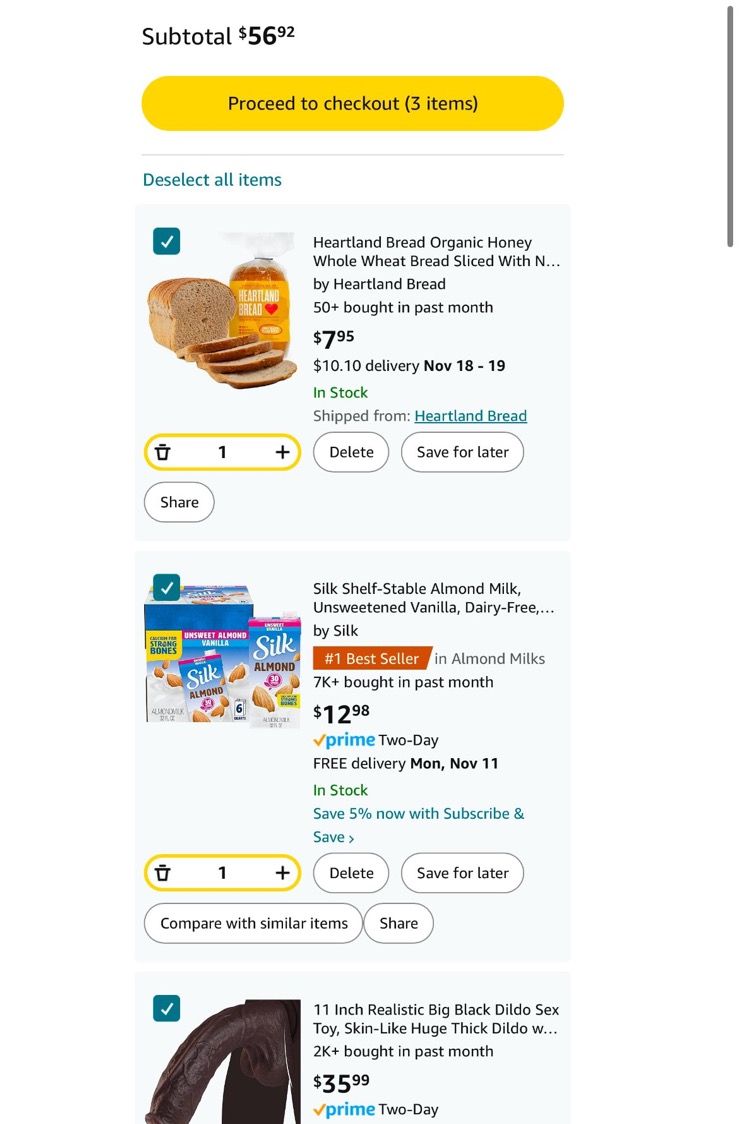
Task: Increase Heartland Bread quantity with plus icon
Action: tap(282, 453)
